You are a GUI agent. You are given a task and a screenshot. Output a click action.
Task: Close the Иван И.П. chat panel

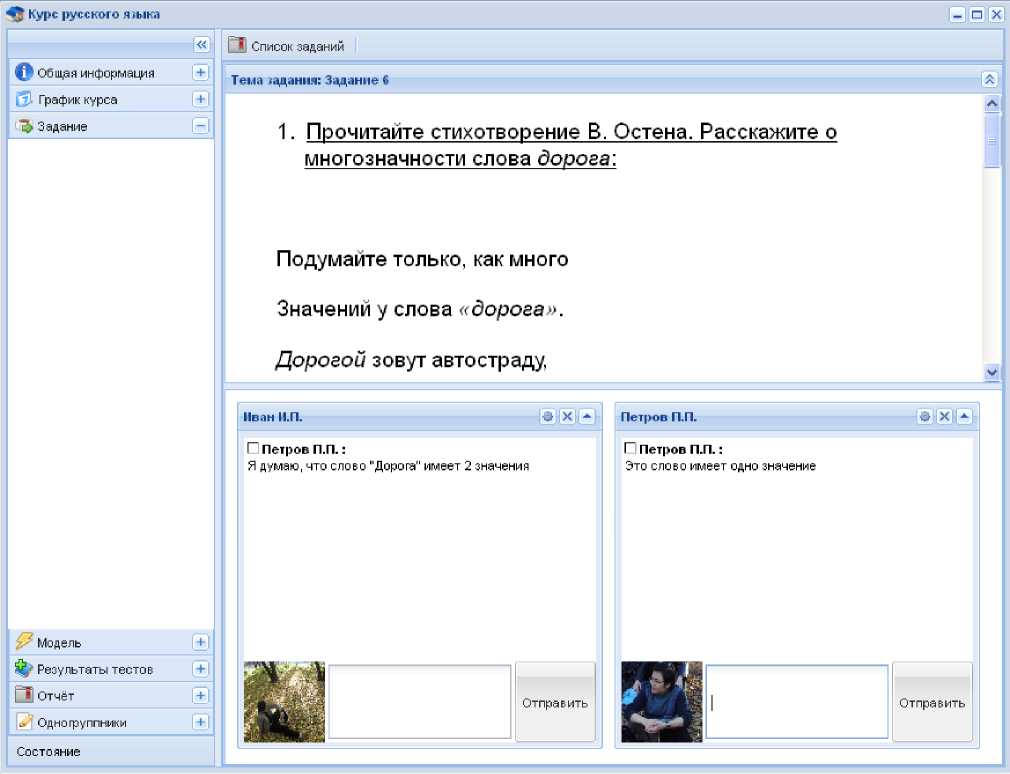click(x=567, y=417)
